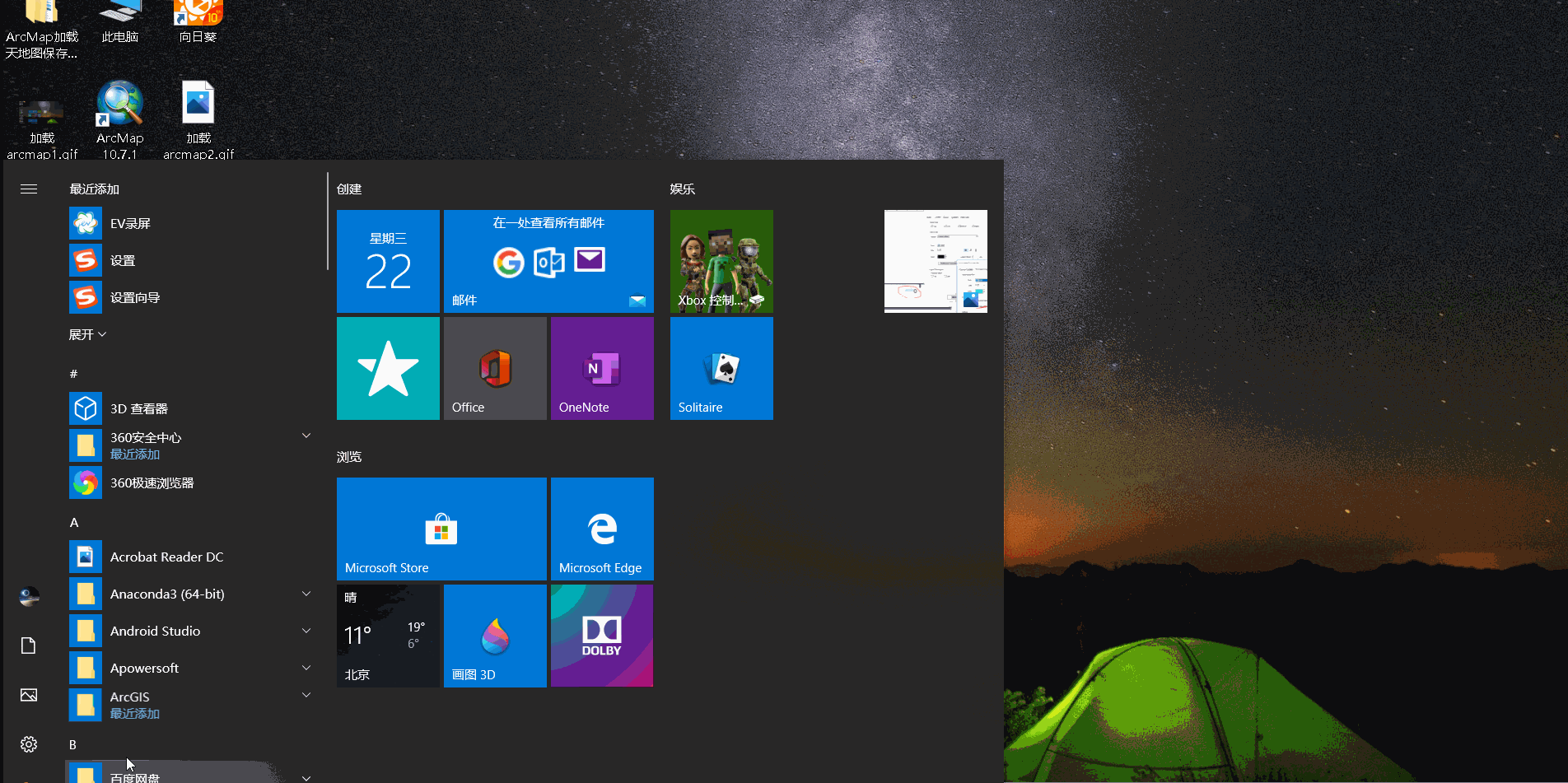Open the Dolby tile
This screenshot has height=783, width=1568.
pyautogui.click(x=602, y=636)
